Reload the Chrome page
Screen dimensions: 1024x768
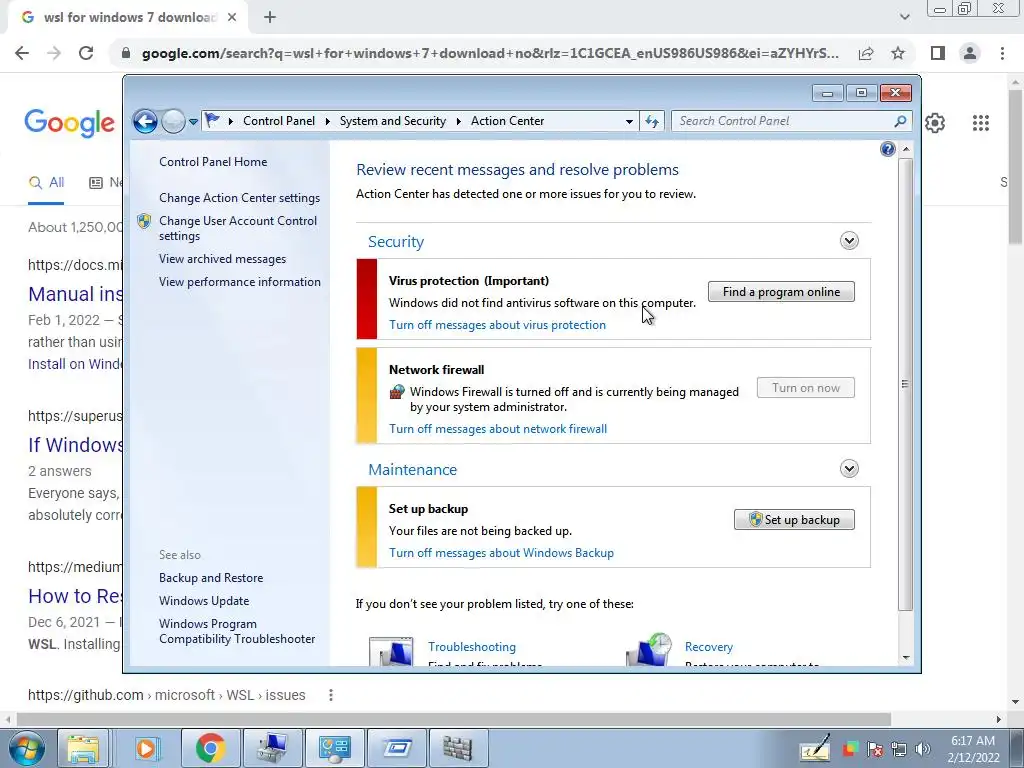click(86, 53)
